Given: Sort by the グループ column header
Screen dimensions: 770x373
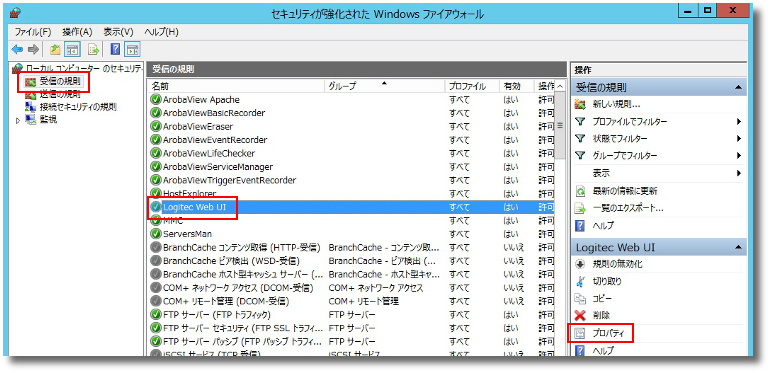Looking at the screenshot, I should coord(385,86).
